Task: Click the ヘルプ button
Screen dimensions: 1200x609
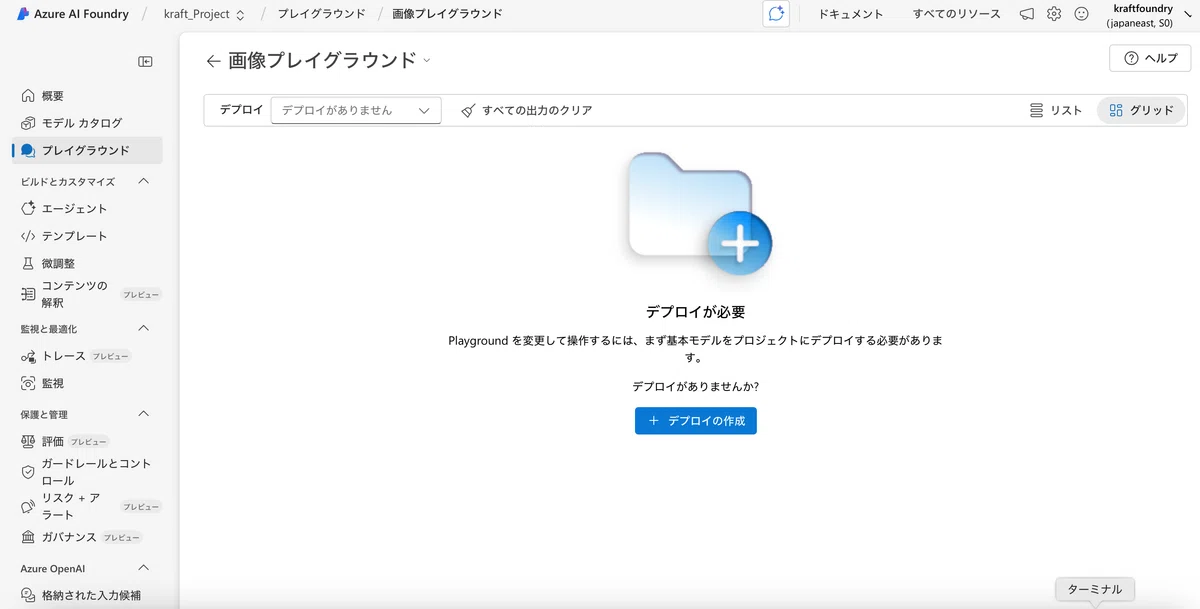Action: [x=1150, y=58]
